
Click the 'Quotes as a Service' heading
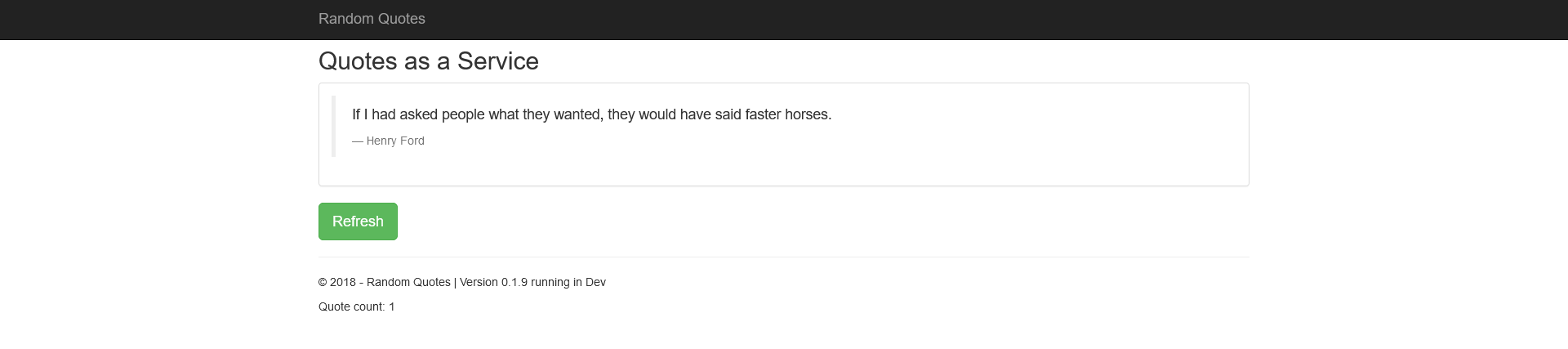pos(428,61)
